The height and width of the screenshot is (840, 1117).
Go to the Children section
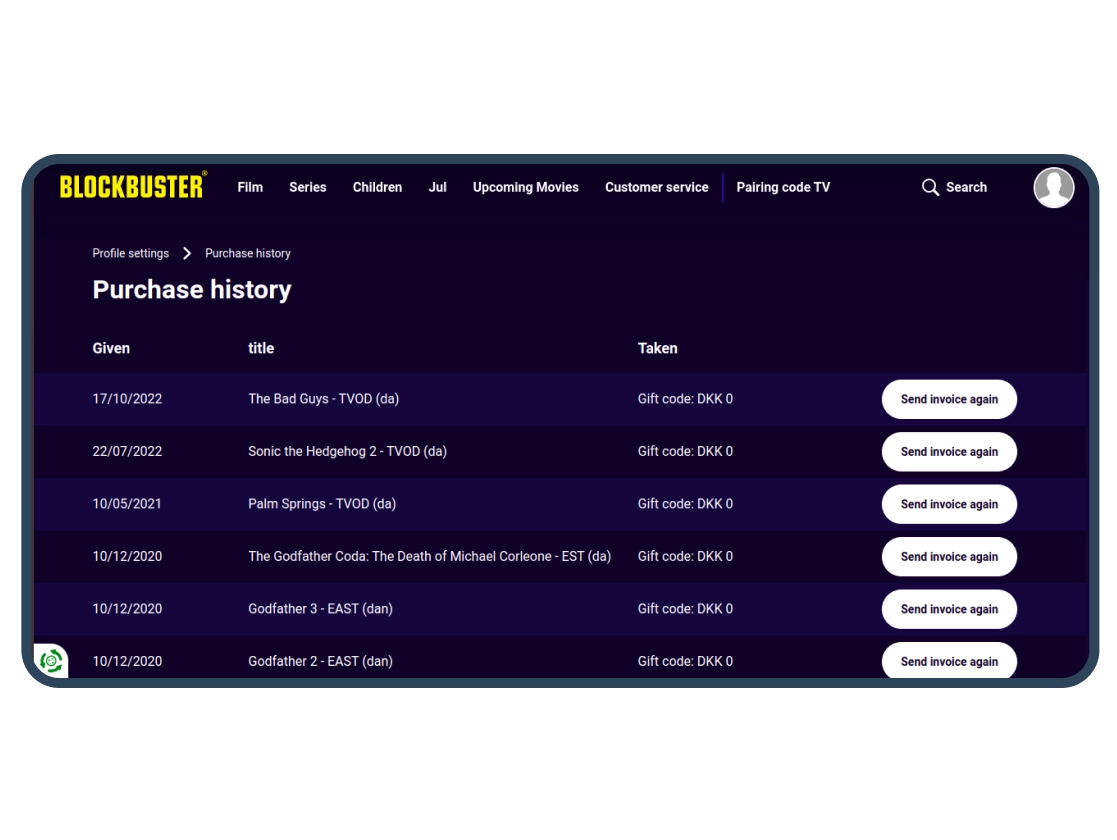tap(378, 187)
